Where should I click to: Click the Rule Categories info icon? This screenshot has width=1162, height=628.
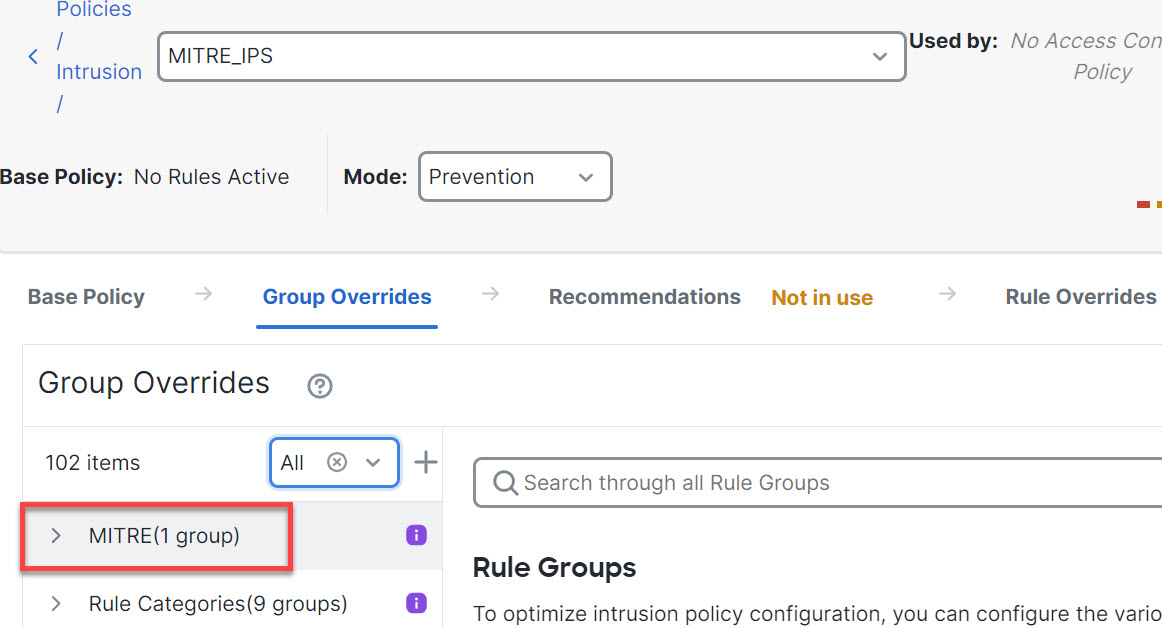417,603
